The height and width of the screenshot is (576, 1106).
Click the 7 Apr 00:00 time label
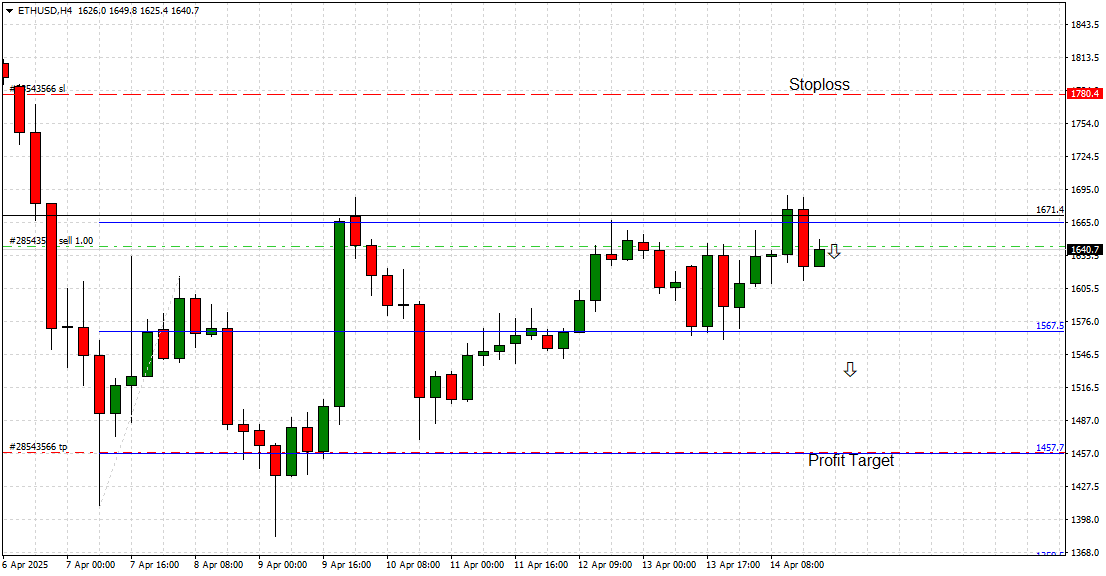[x=90, y=565]
